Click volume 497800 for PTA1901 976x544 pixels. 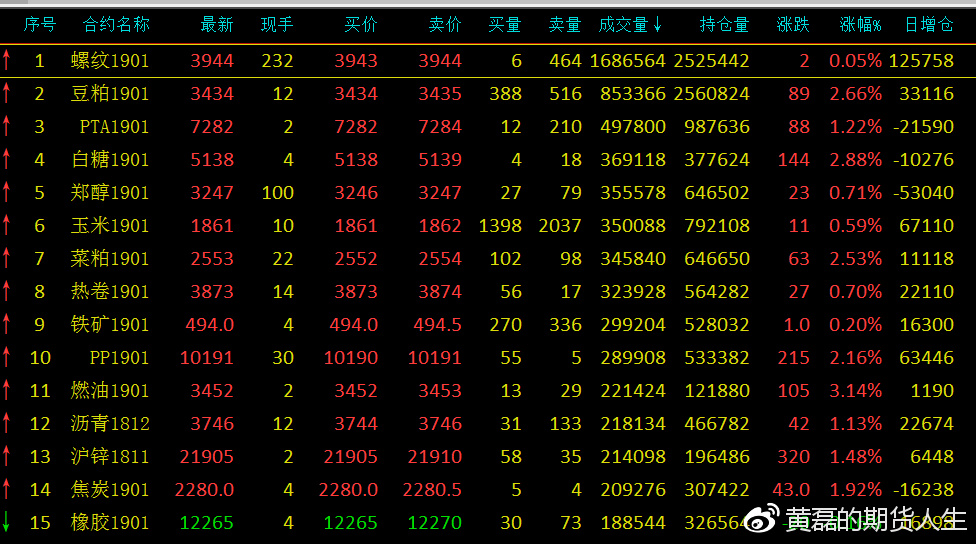[x=633, y=127]
